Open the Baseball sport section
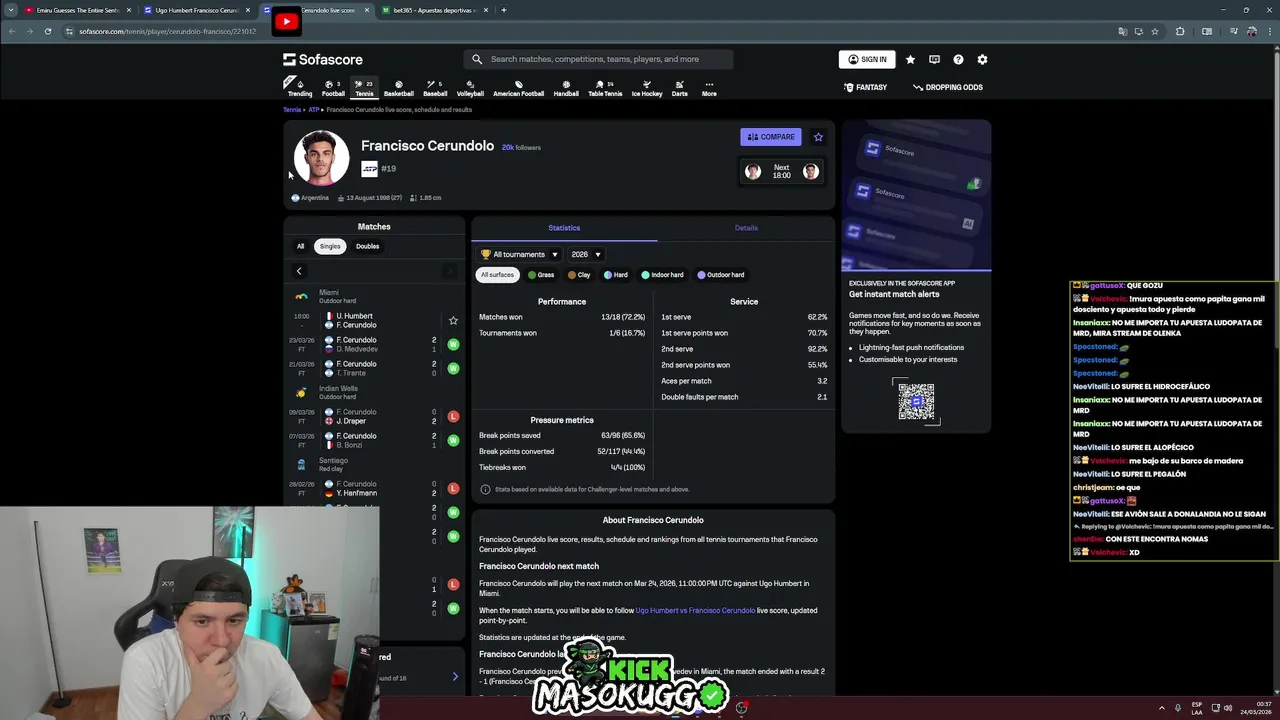 pyautogui.click(x=435, y=88)
